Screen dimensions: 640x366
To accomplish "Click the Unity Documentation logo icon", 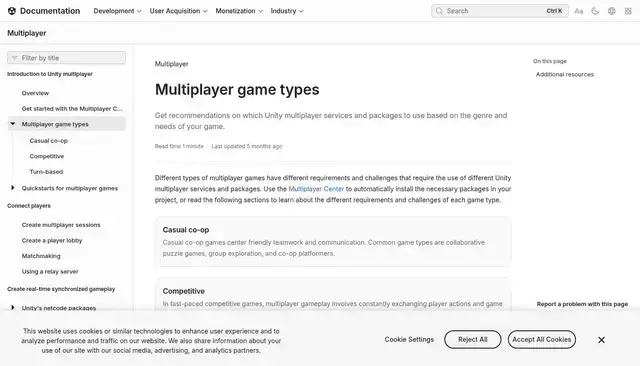I will [12, 11].
